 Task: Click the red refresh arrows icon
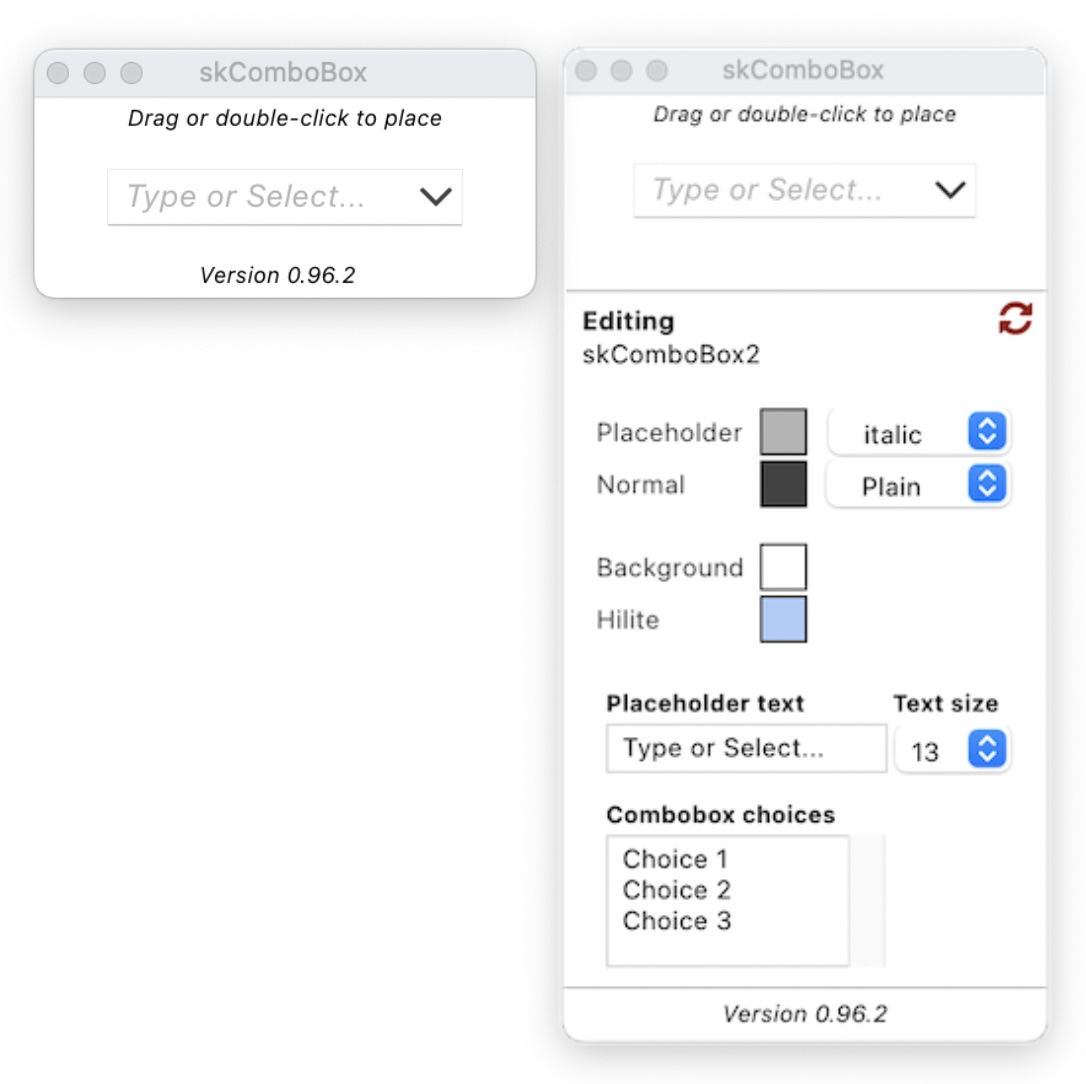coord(1015,320)
